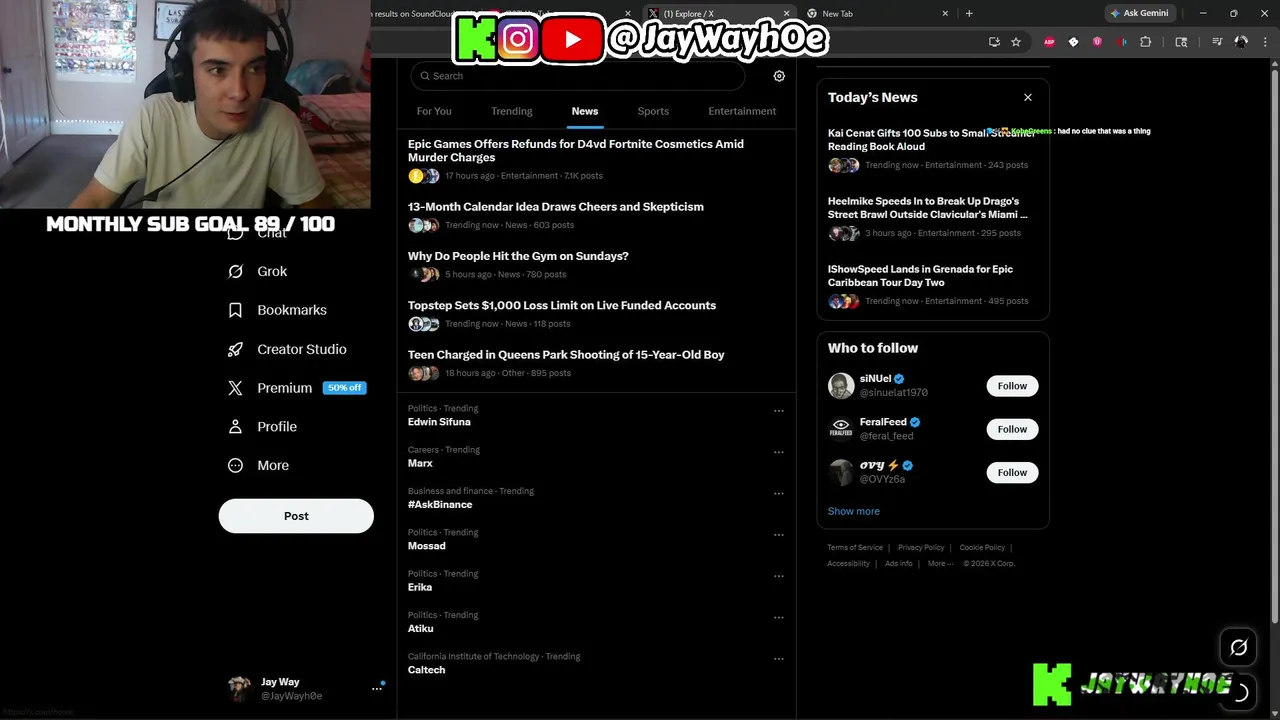
Task: Open the Privacy Policy link
Action: (921, 547)
